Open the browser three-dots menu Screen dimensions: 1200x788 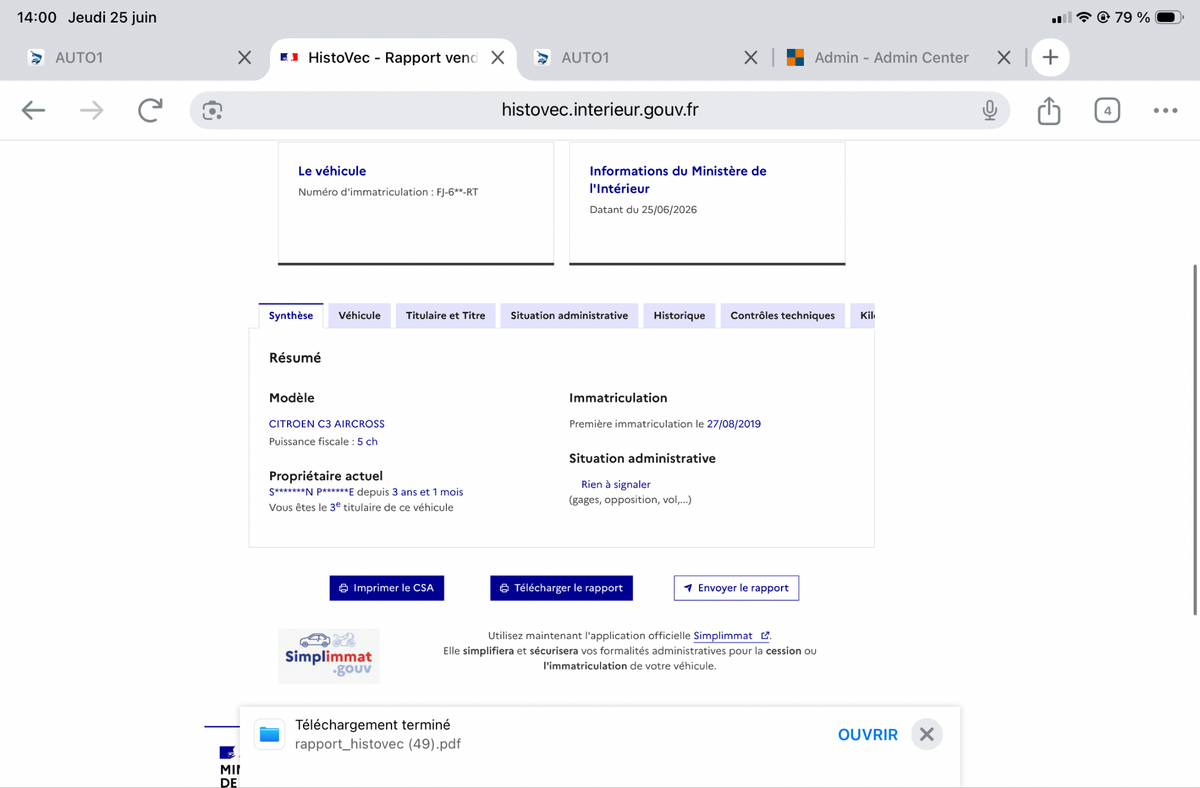point(1165,110)
